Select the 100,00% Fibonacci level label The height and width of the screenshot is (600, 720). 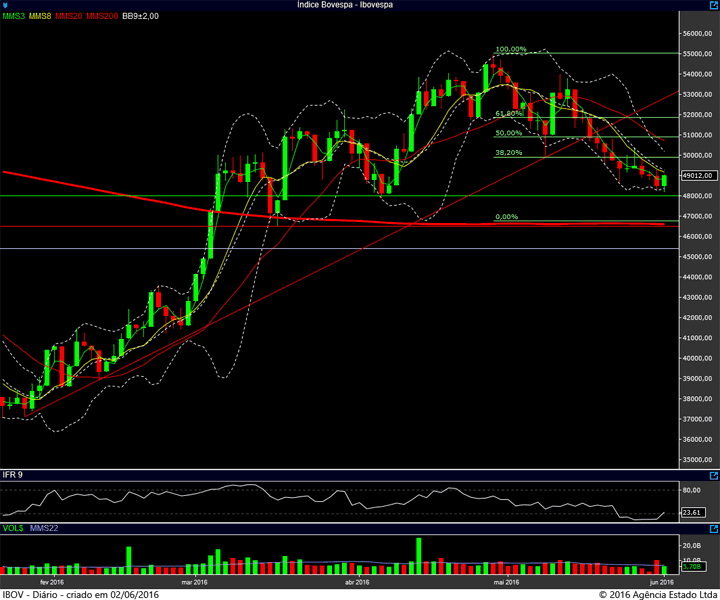[511, 49]
